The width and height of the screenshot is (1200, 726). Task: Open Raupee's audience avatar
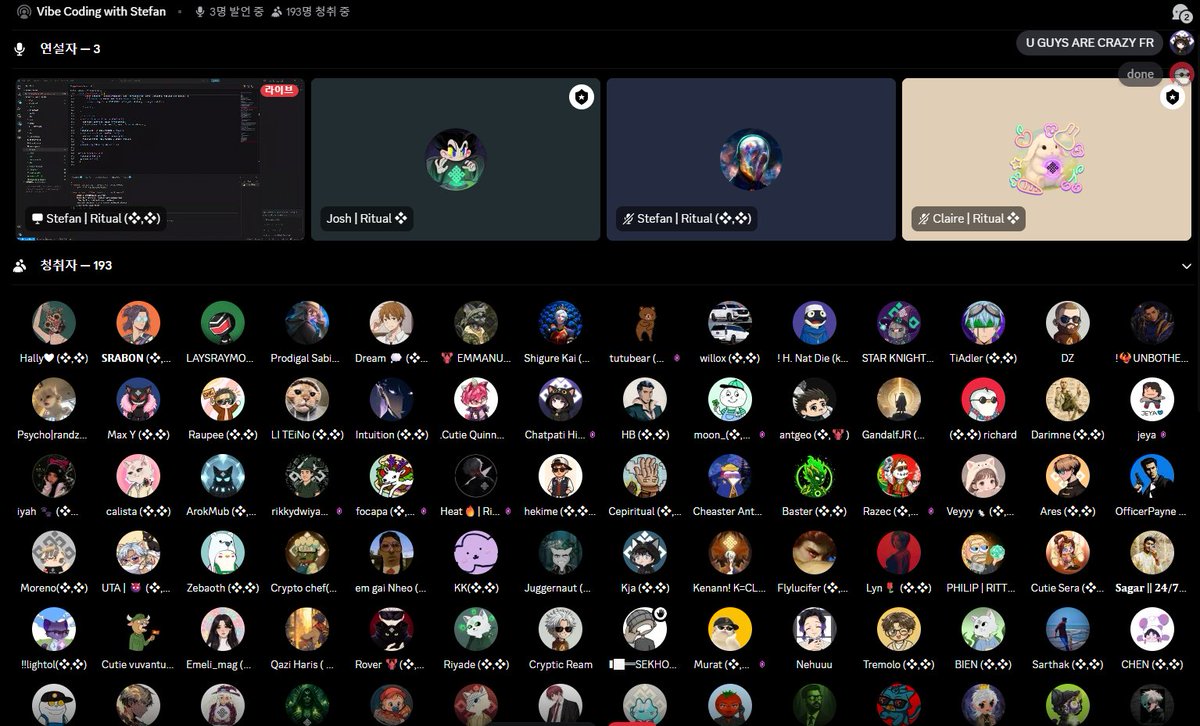tap(223, 400)
